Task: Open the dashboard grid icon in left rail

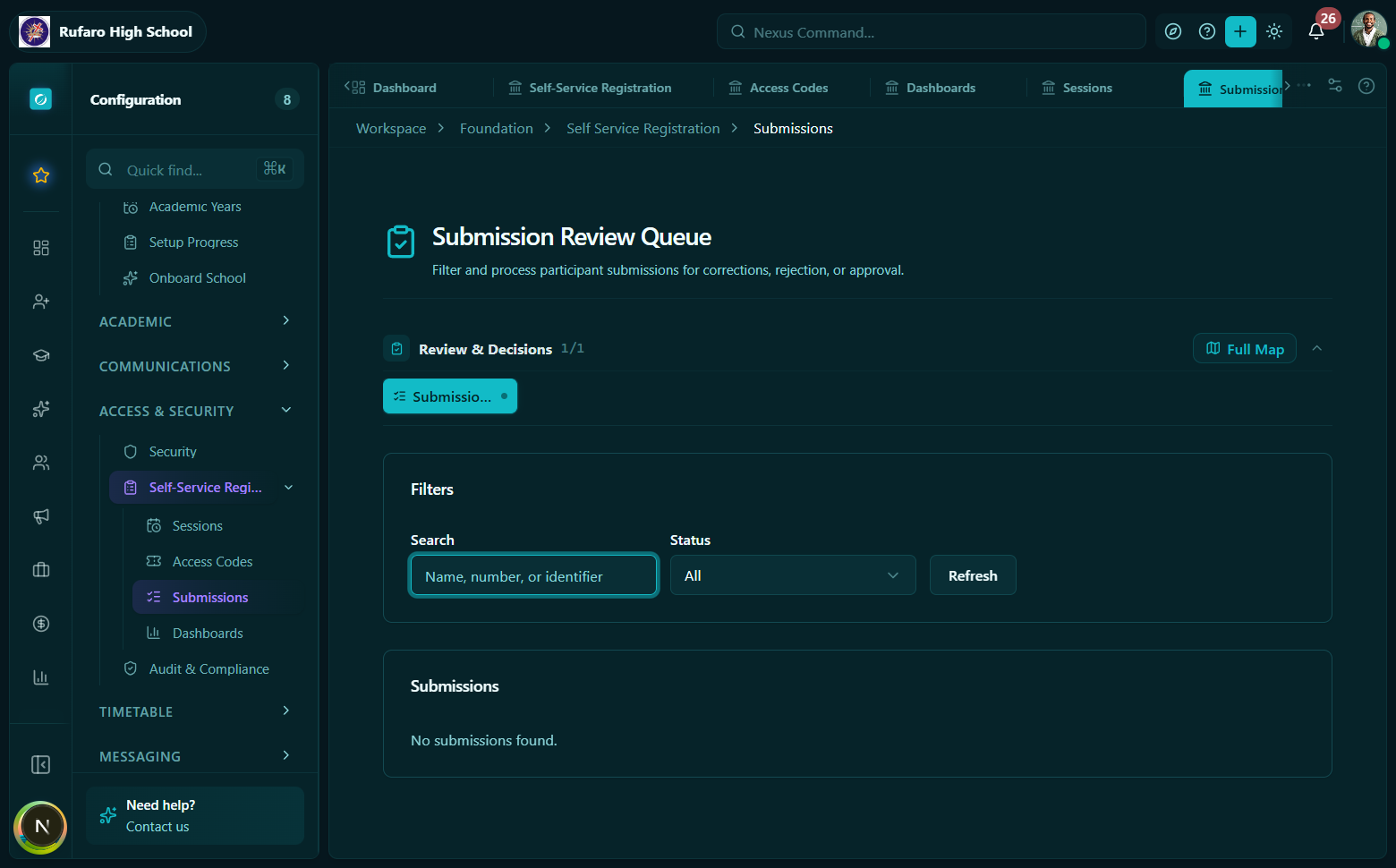Action: [41, 248]
